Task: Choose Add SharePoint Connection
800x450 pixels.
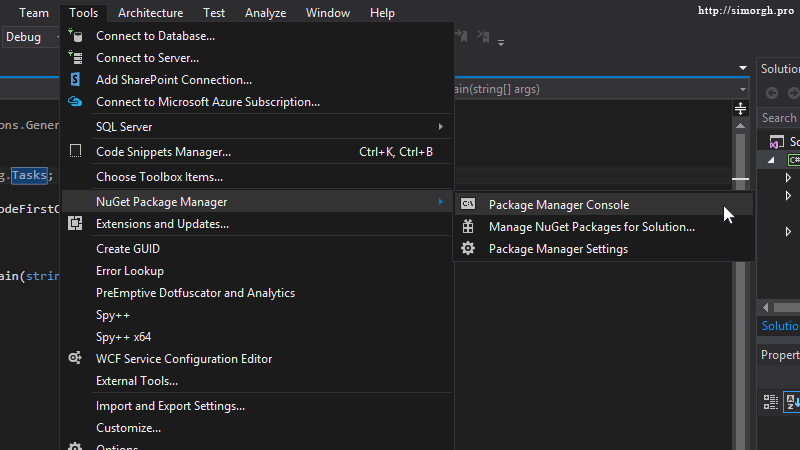Action: (x=257, y=80)
